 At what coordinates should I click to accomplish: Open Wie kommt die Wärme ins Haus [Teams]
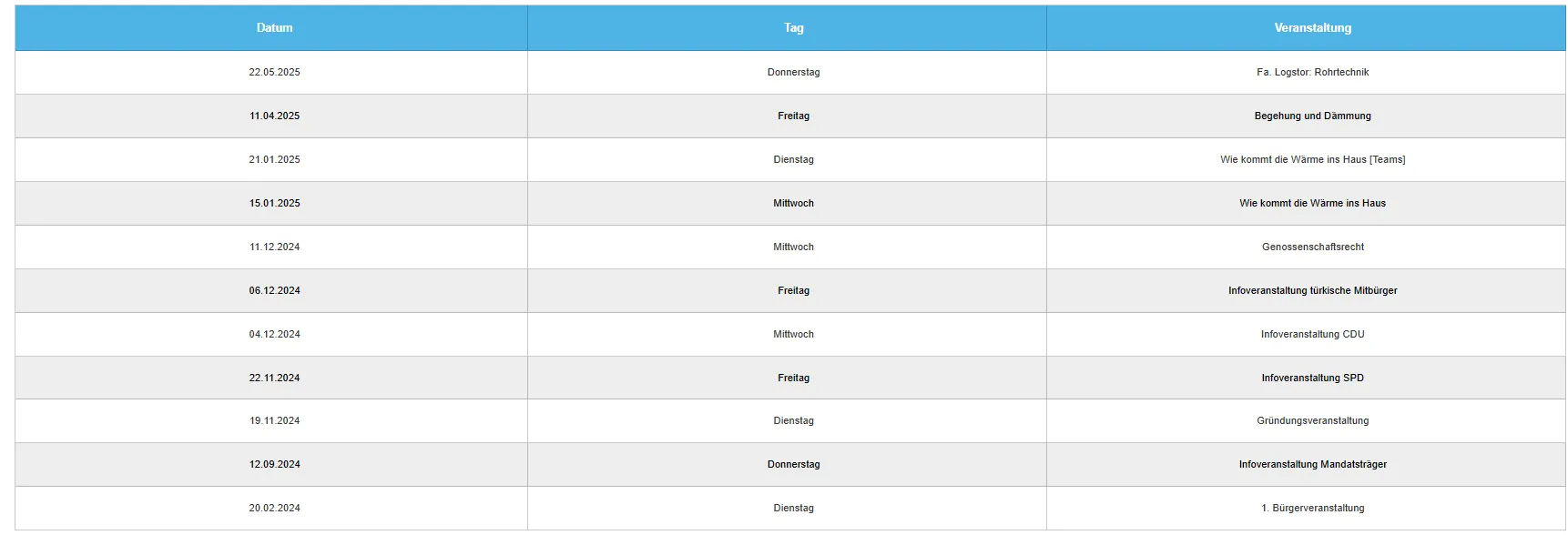[x=1312, y=160]
